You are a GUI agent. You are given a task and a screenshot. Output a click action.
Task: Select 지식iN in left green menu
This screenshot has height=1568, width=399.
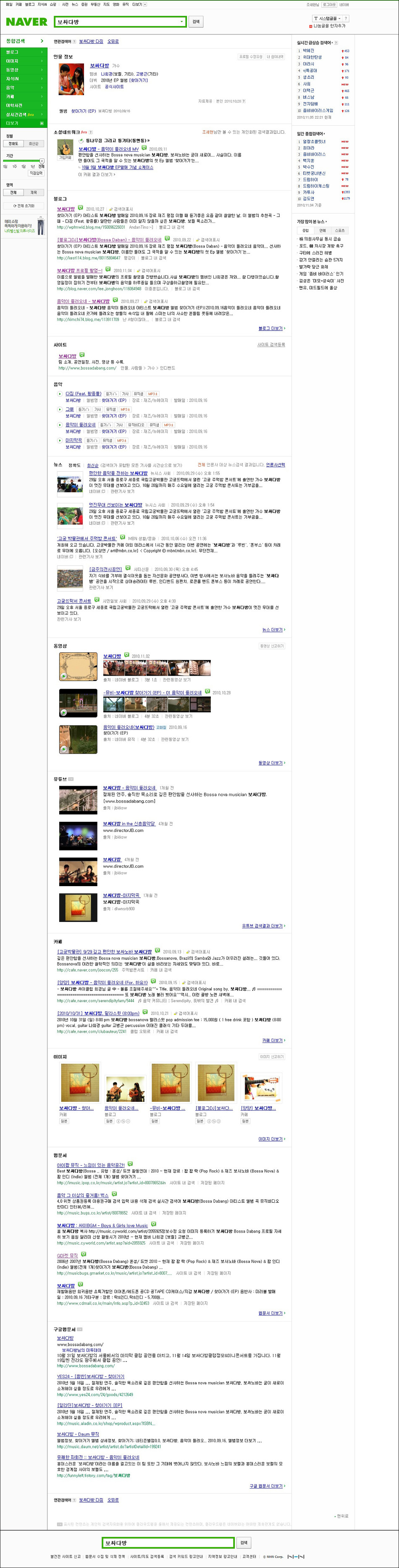[x=23, y=79]
